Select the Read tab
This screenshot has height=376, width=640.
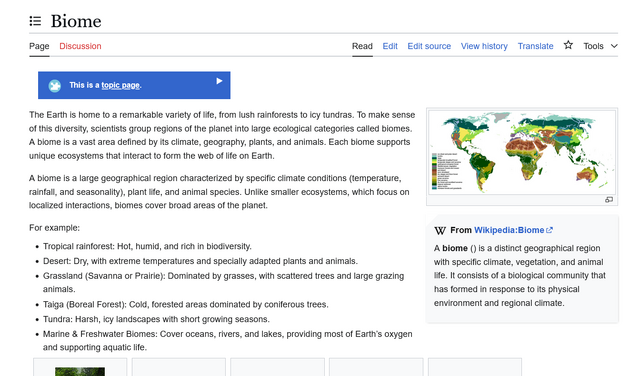362,46
